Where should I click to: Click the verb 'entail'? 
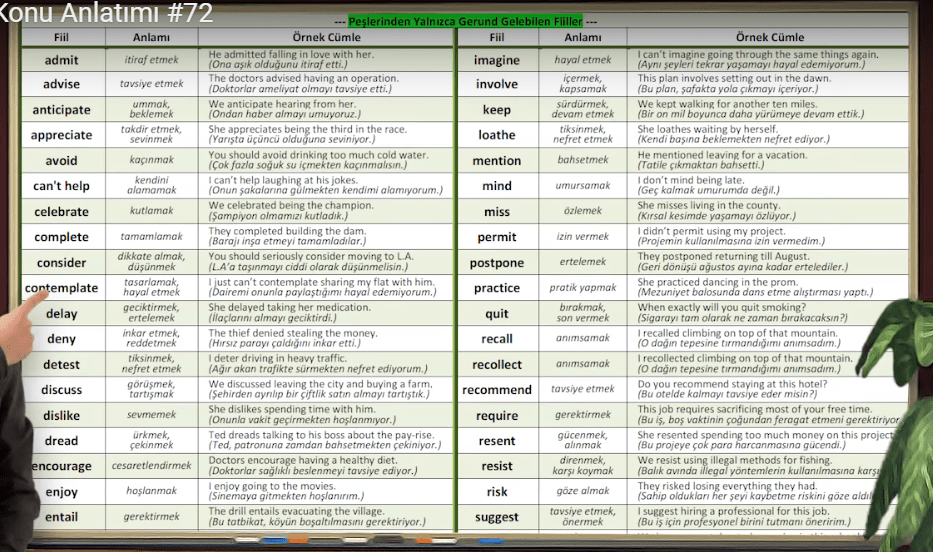61,517
